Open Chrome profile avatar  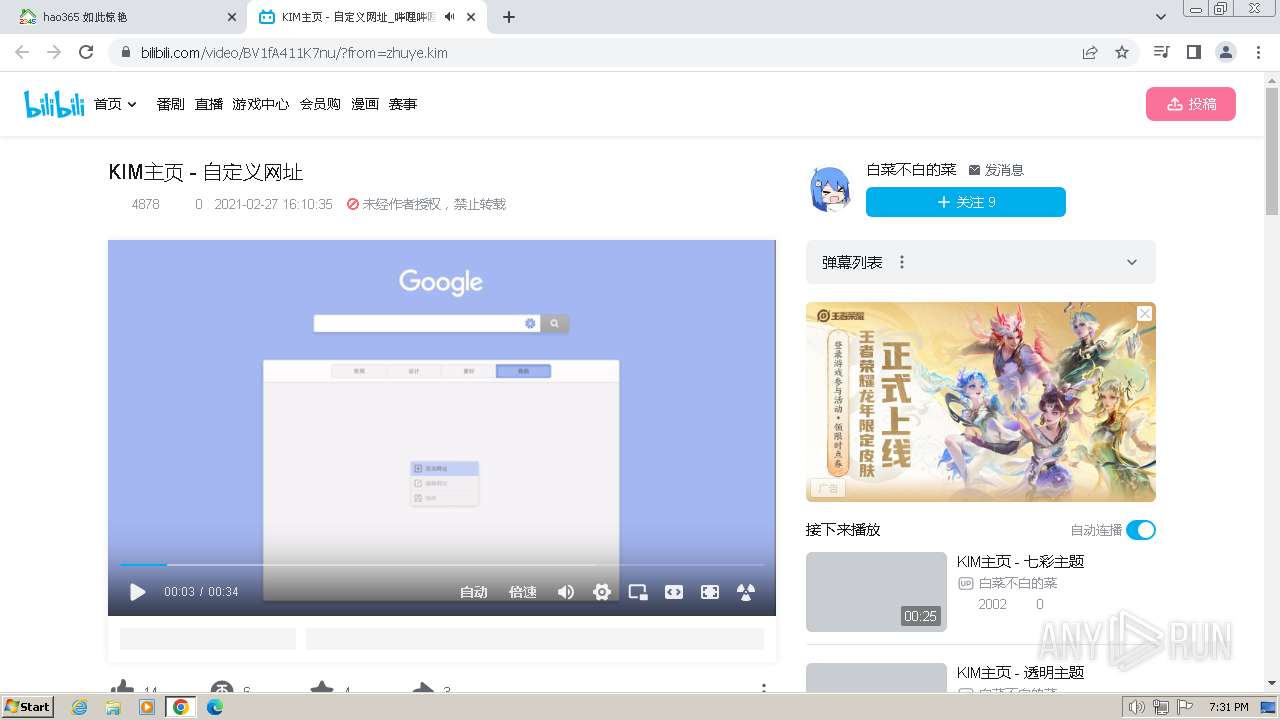tap(1225, 52)
